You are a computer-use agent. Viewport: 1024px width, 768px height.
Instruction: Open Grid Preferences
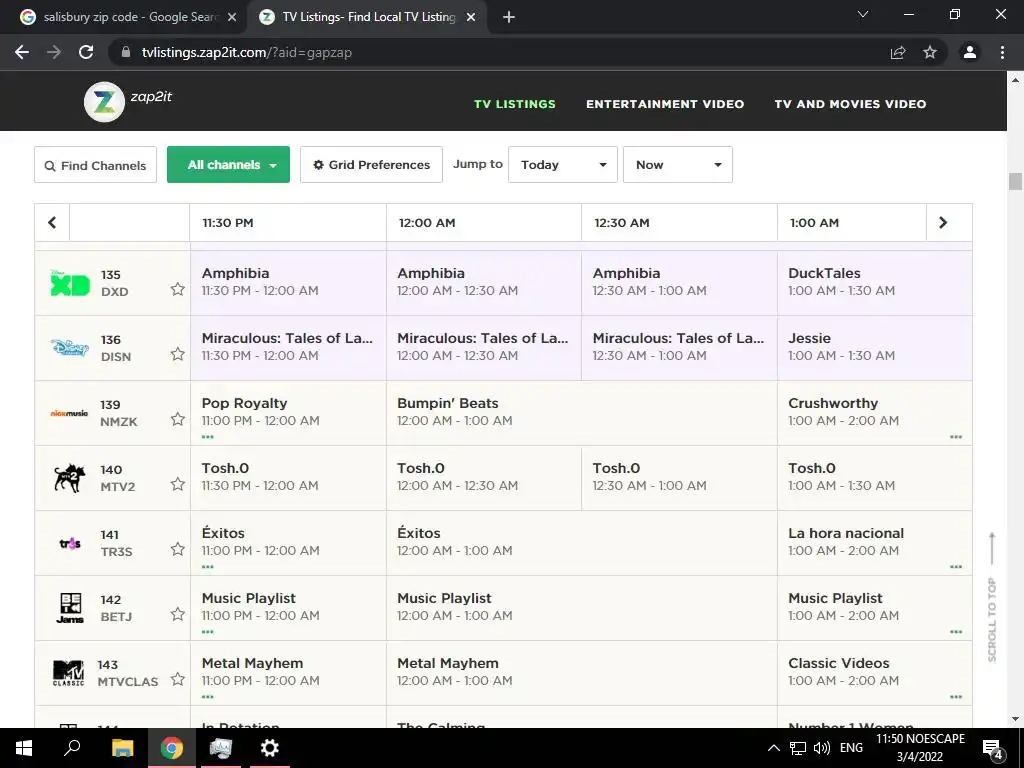click(x=372, y=165)
